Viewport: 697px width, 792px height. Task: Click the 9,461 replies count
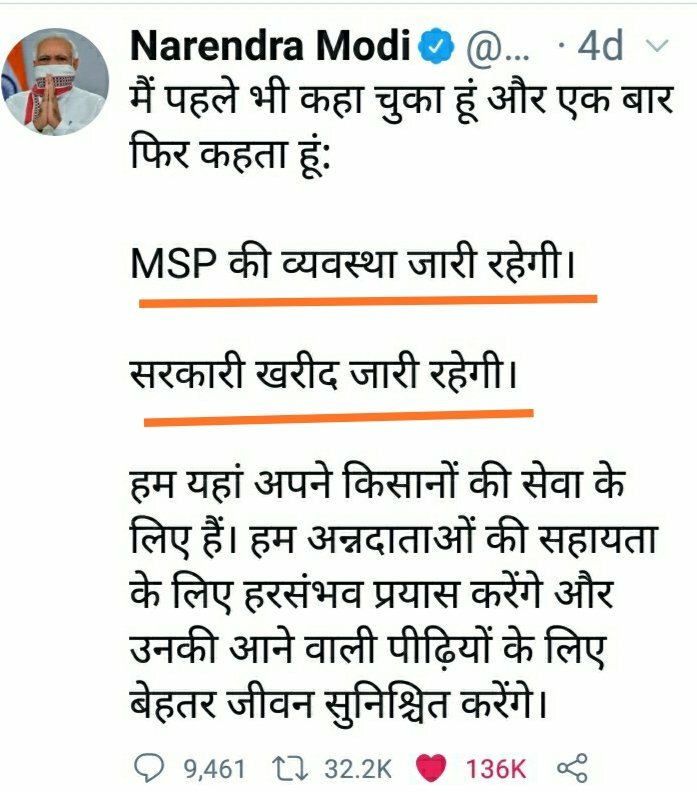[x=214, y=769]
